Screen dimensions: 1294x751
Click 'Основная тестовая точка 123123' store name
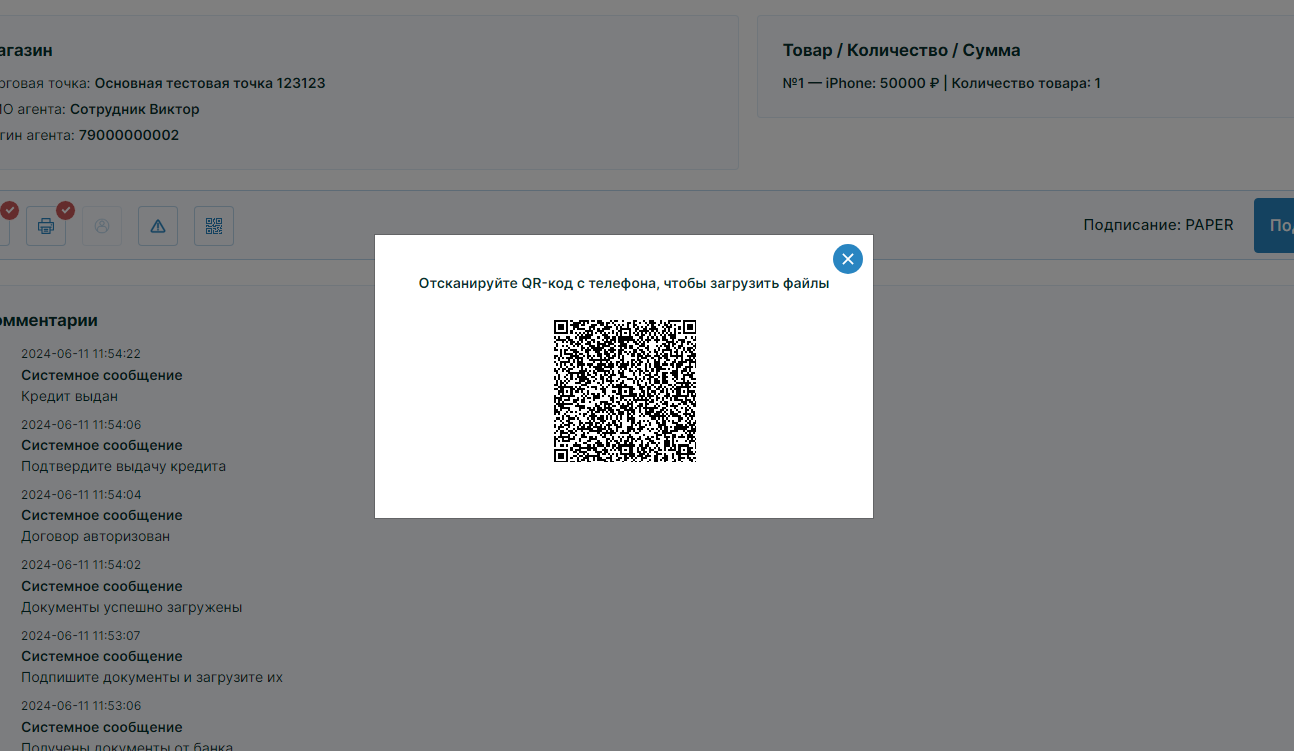(209, 83)
